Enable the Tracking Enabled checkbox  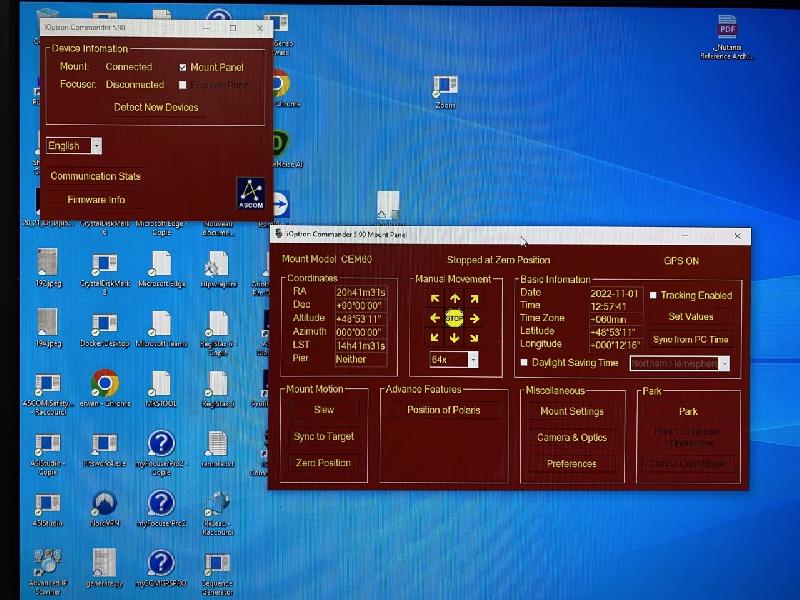tap(653, 295)
